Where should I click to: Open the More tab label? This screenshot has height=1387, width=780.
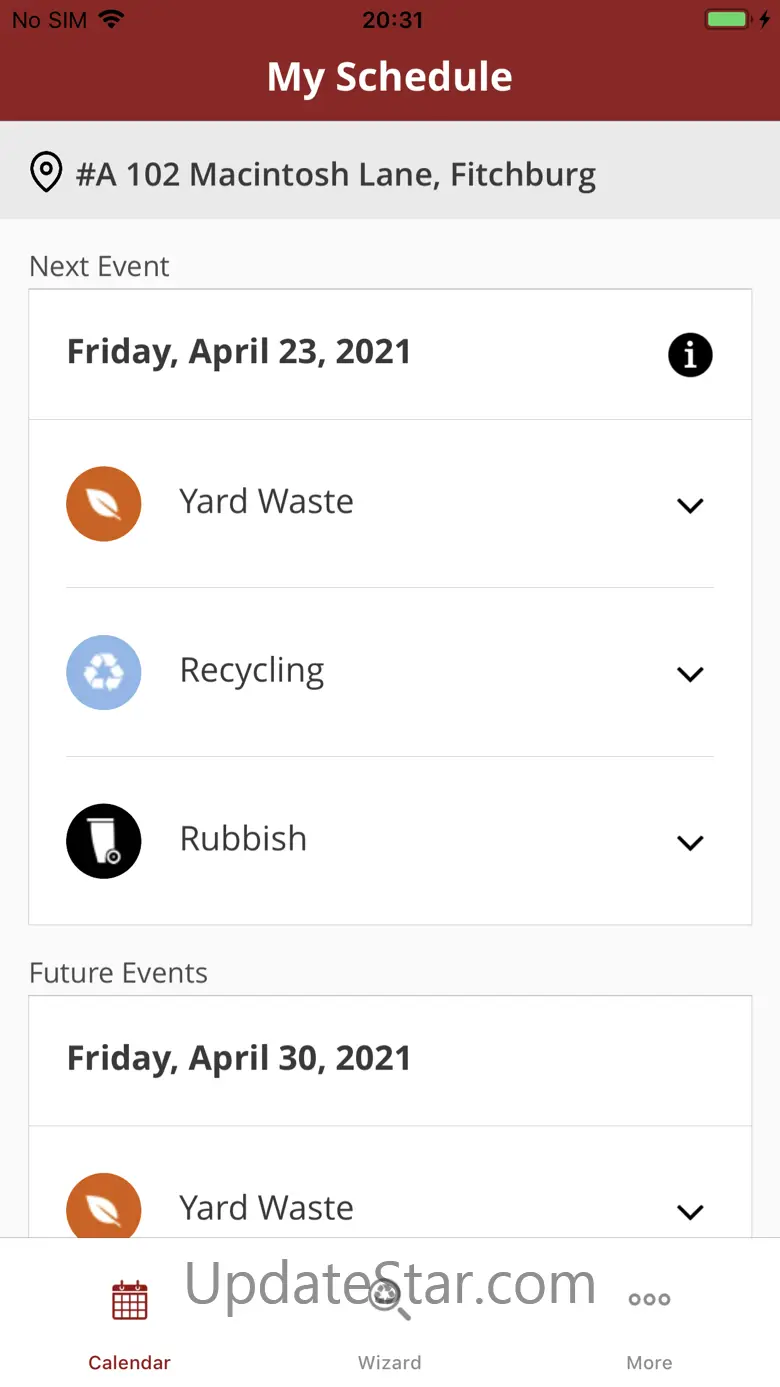click(x=649, y=1362)
